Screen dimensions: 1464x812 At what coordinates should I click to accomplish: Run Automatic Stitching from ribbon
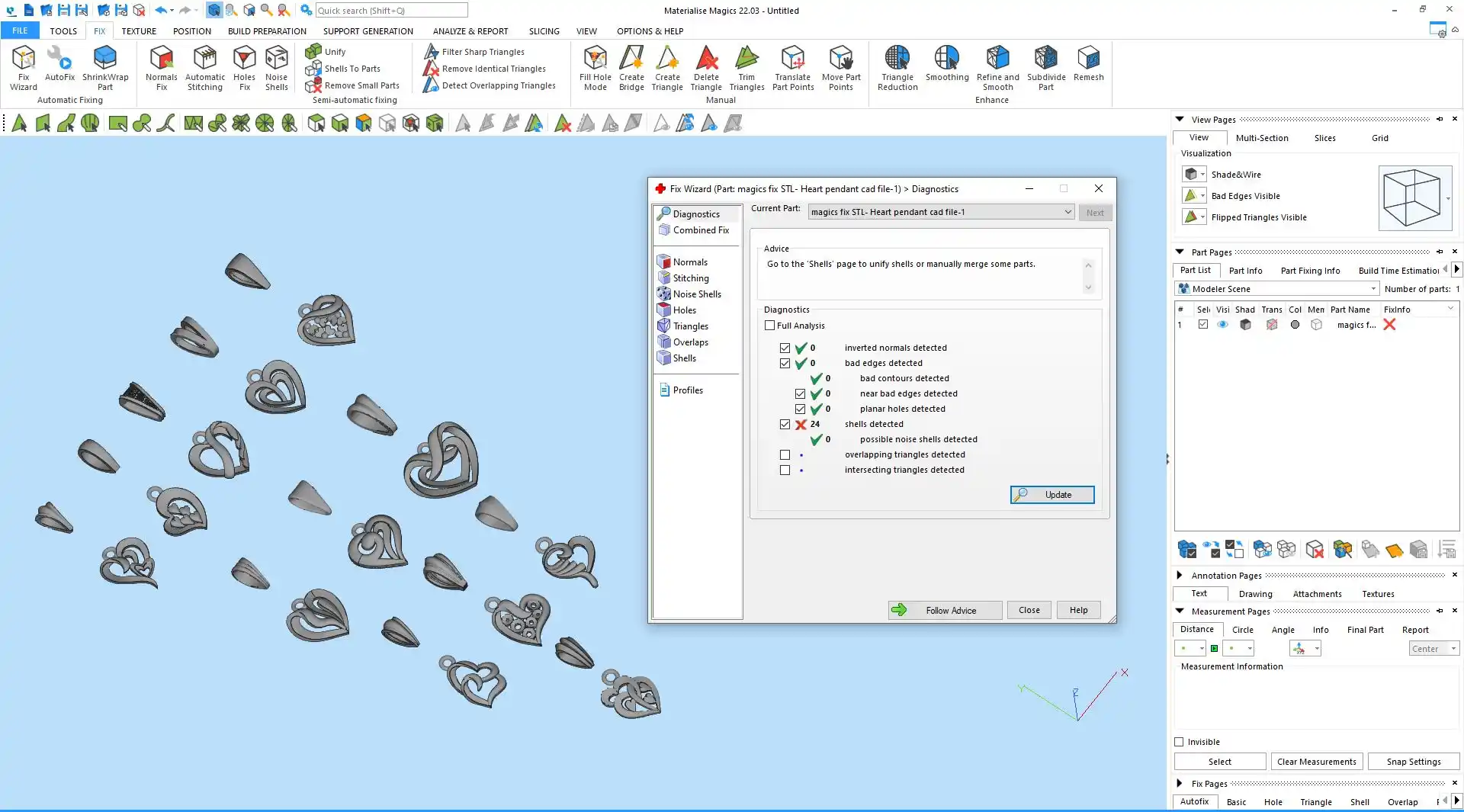click(204, 67)
